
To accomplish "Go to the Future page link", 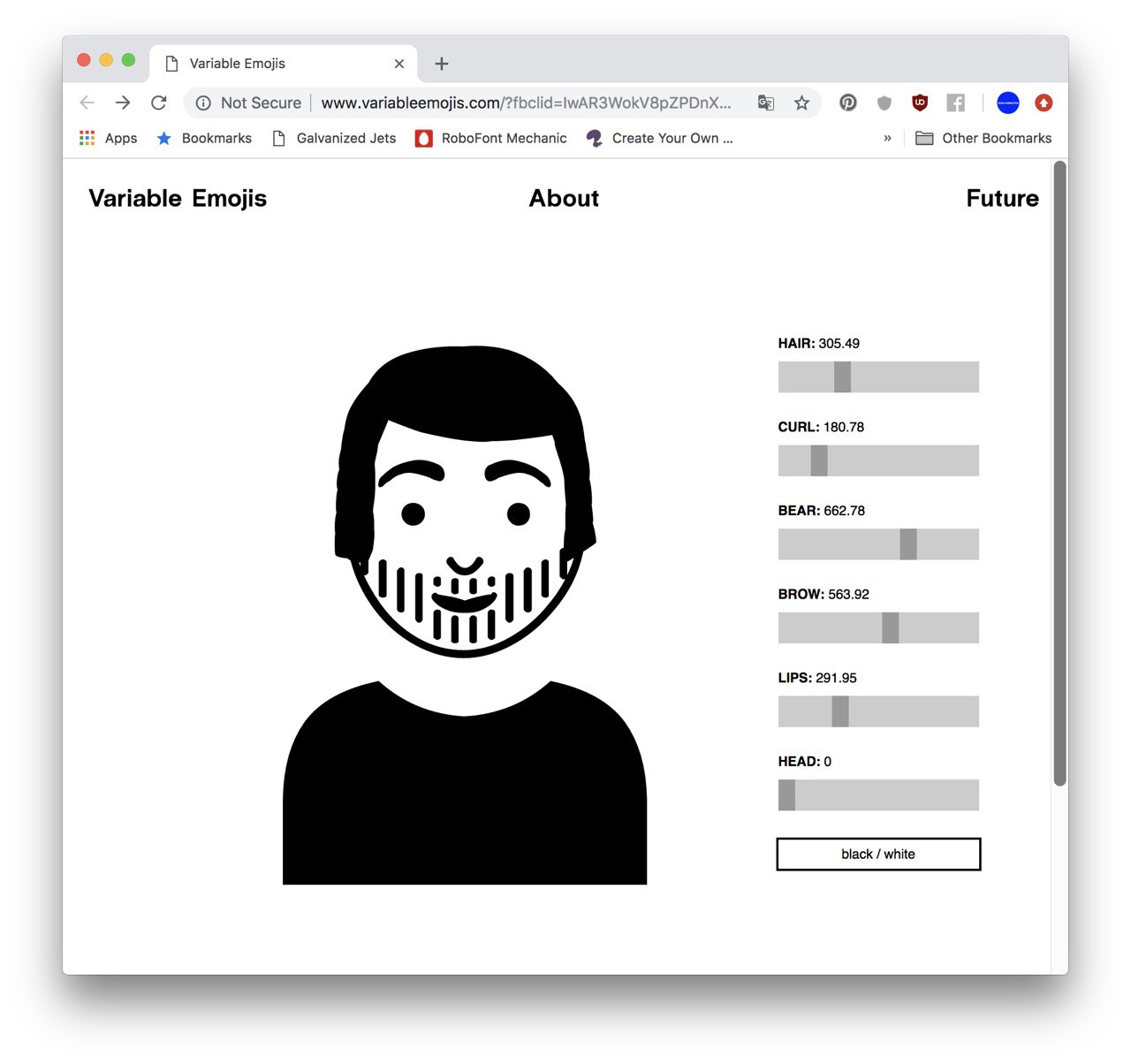I will [1002, 198].
